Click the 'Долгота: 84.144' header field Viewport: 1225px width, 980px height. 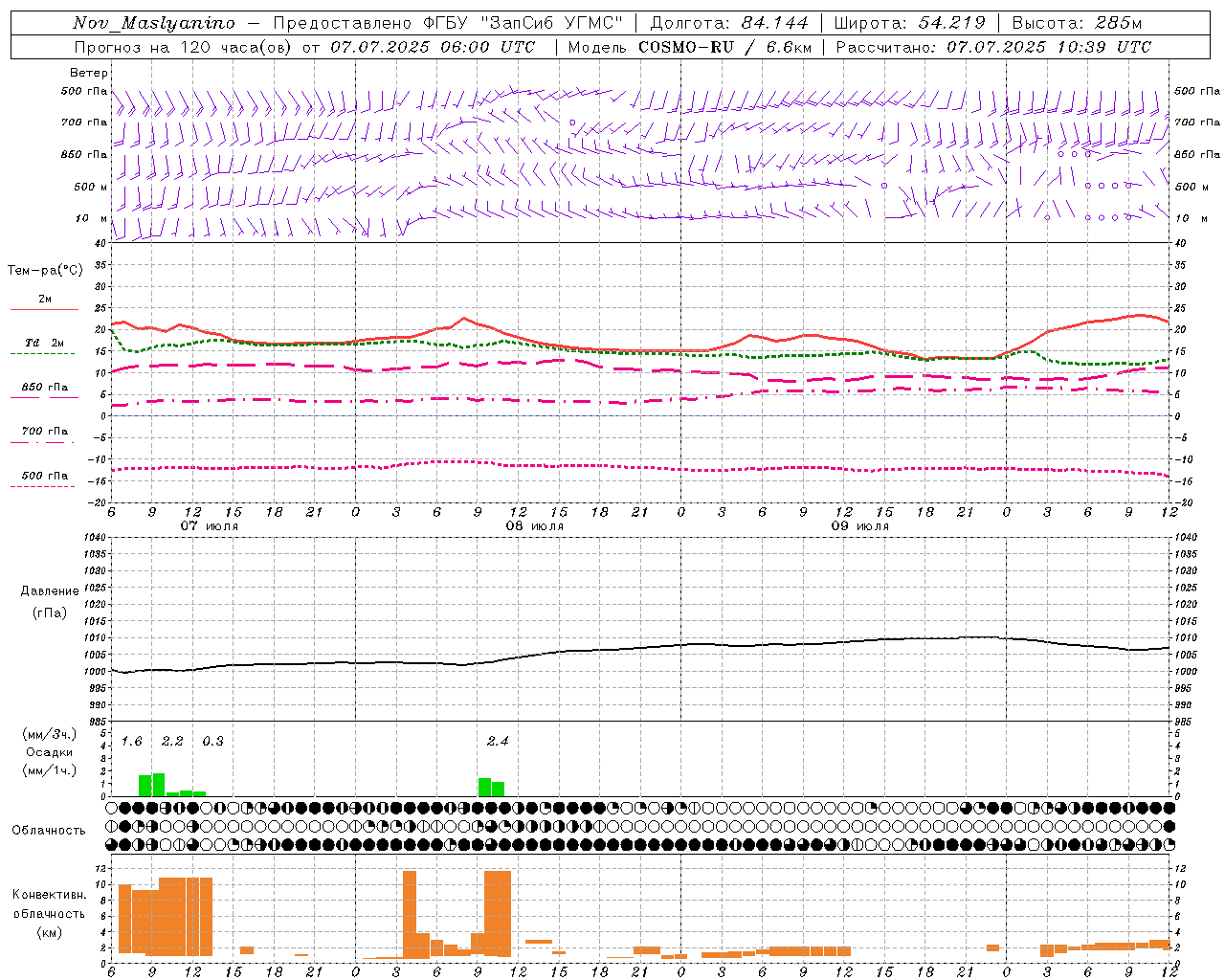[729, 23]
